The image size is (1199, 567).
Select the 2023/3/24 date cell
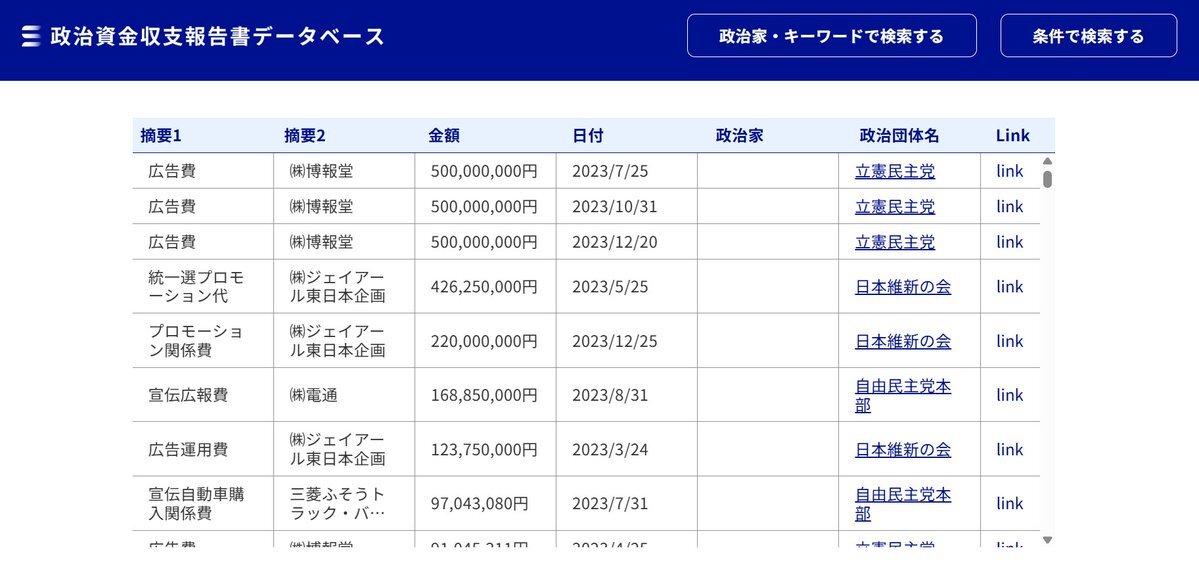click(626, 450)
